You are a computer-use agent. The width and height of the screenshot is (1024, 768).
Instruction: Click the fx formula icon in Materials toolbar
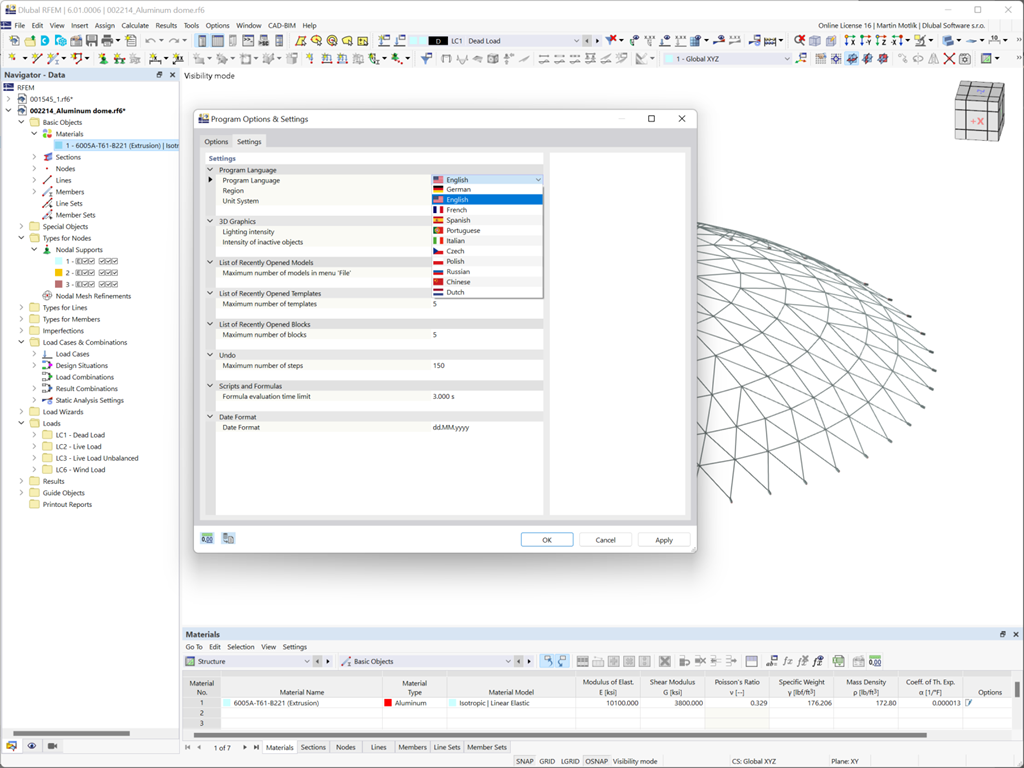point(788,662)
